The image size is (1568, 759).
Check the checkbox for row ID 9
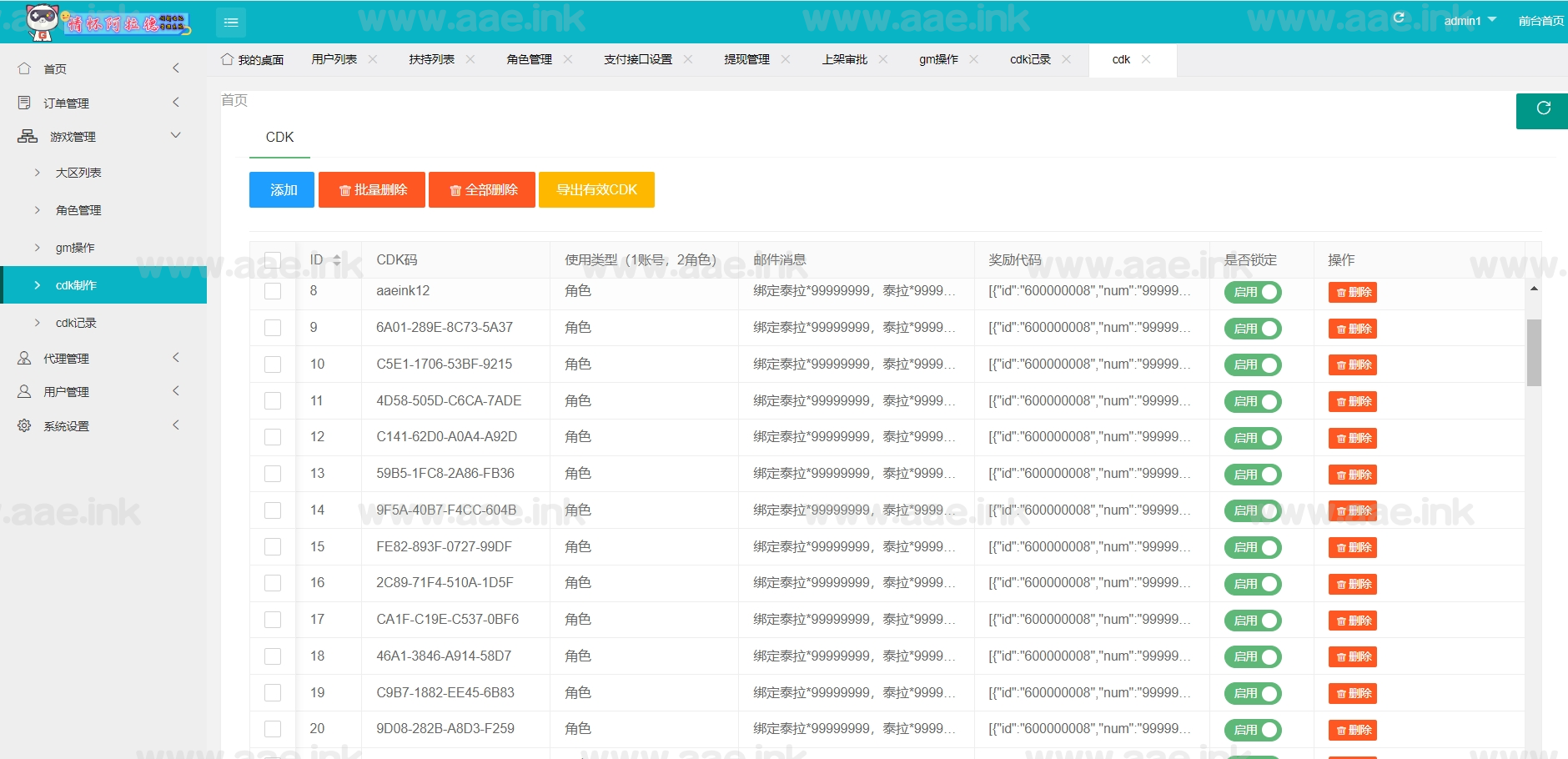tap(273, 328)
